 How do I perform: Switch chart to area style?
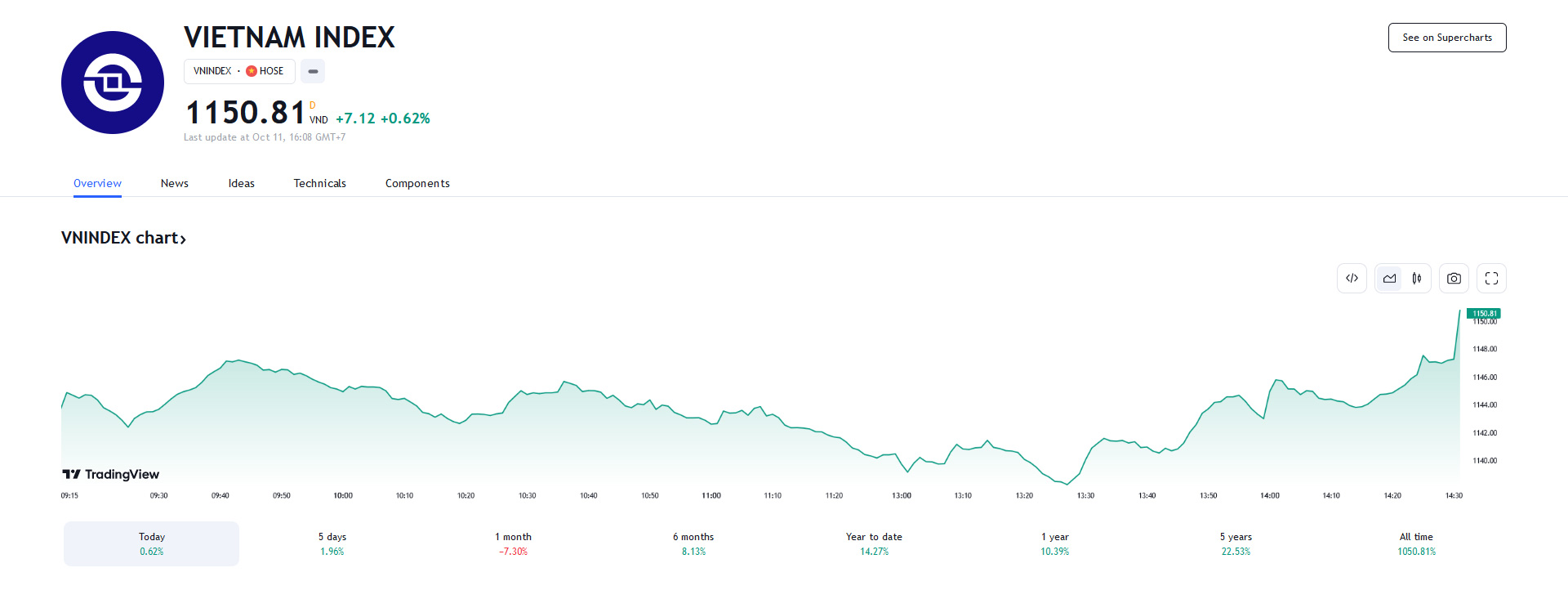point(1389,279)
